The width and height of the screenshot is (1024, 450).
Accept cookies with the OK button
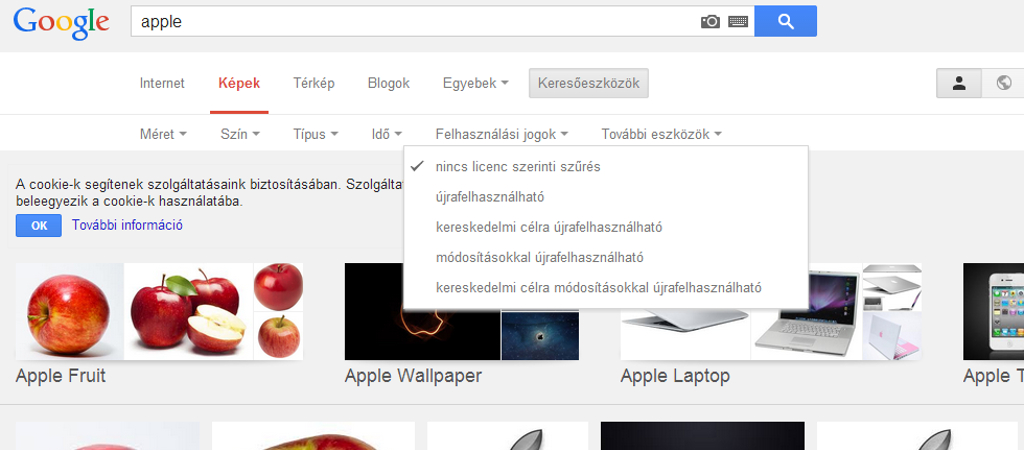pos(39,225)
